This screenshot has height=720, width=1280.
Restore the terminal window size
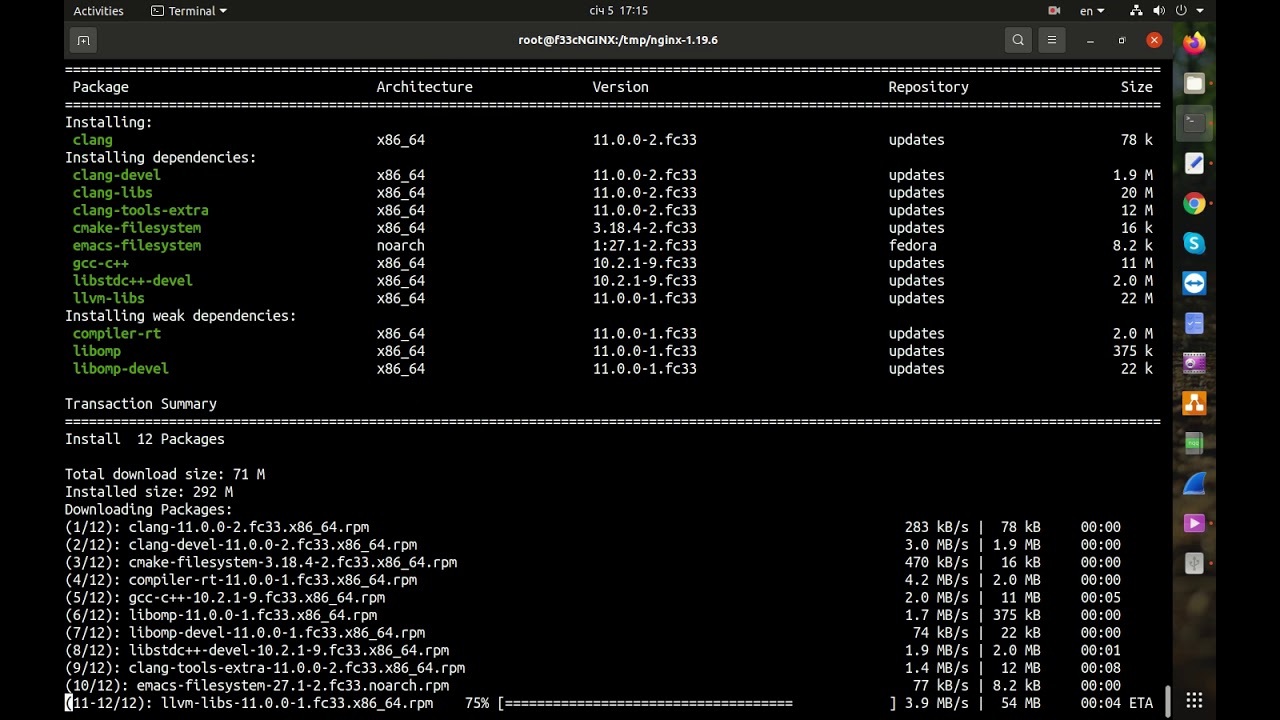[x=1122, y=40]
